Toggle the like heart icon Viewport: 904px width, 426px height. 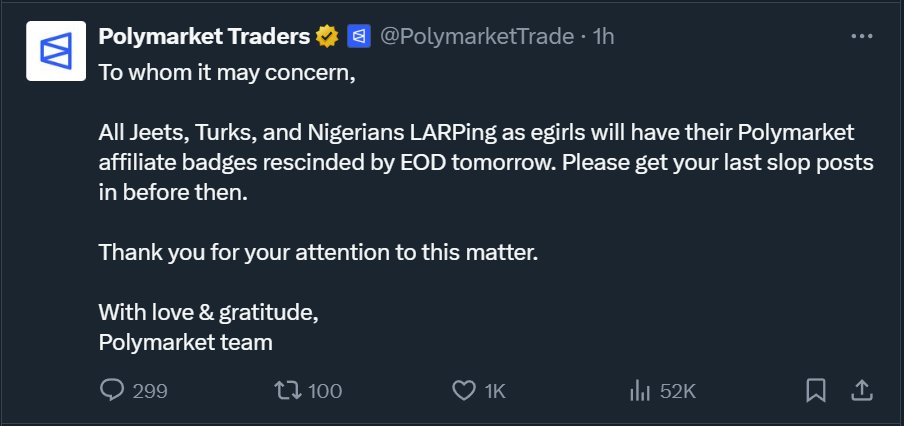coord(463,391)
